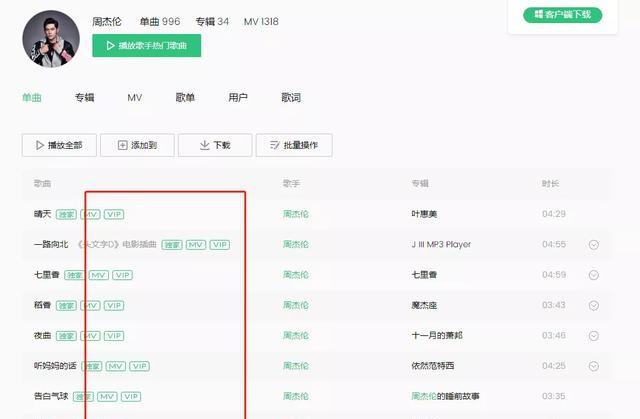Click the VIP badge for 听妈妈的话

140,366
